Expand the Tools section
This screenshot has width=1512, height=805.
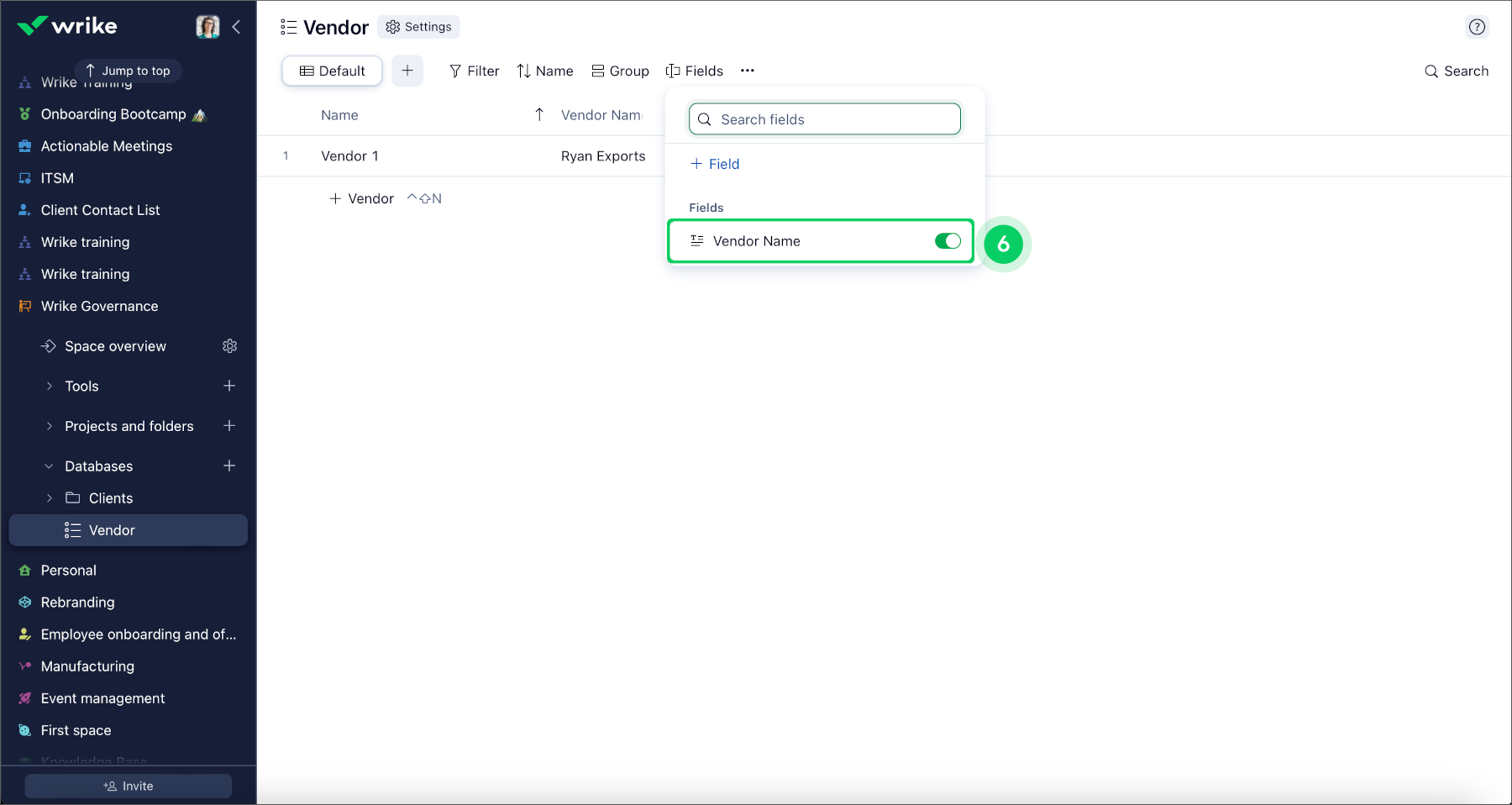pos(49,386)
